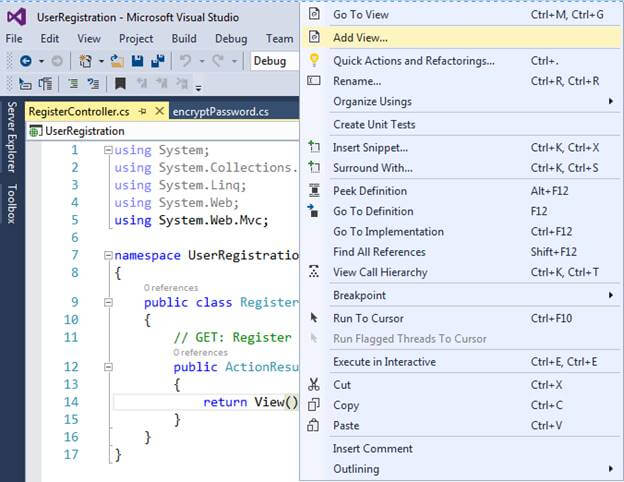Click the Save disk icon

tap(138, 61)
